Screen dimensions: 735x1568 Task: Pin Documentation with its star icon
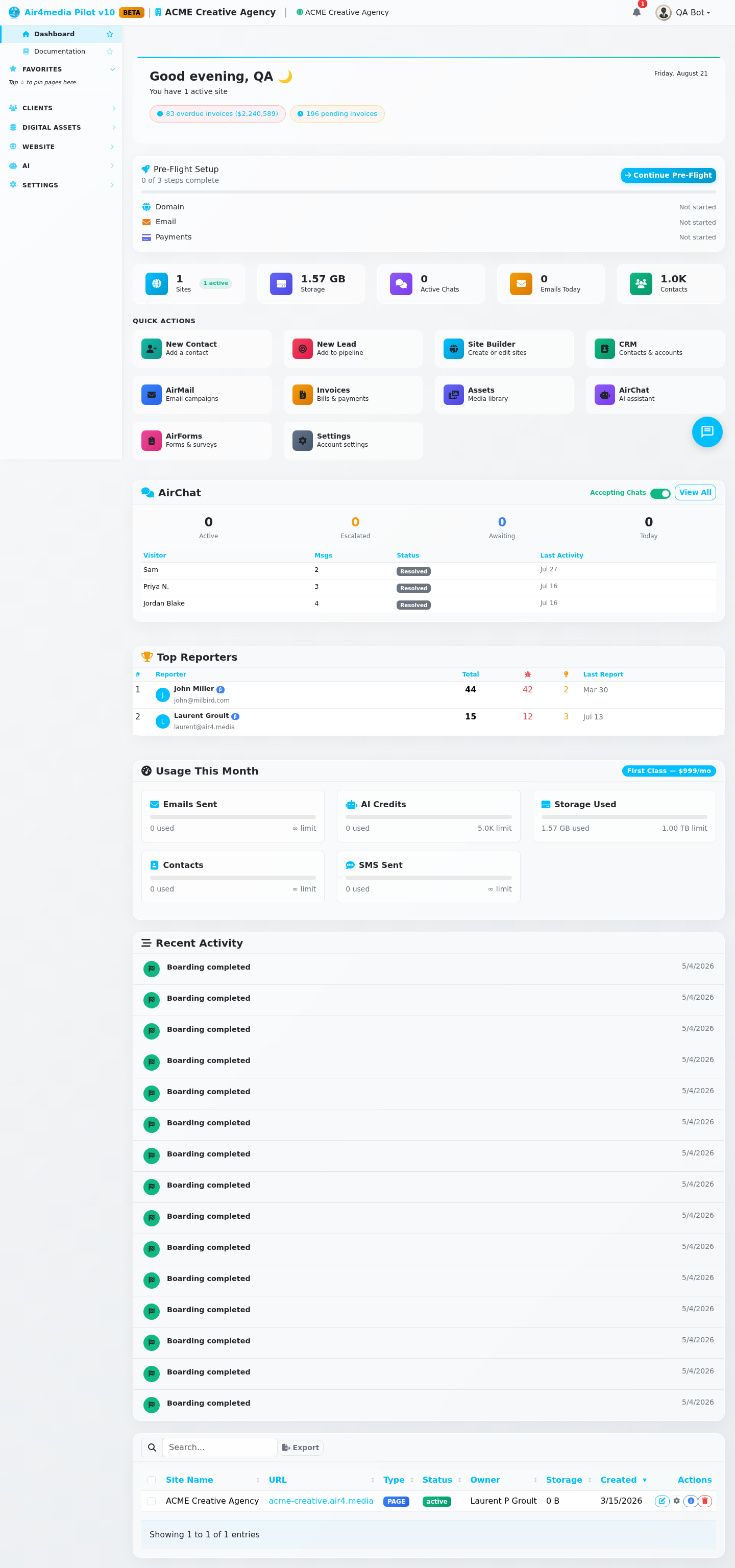click(x=110, y=51)
